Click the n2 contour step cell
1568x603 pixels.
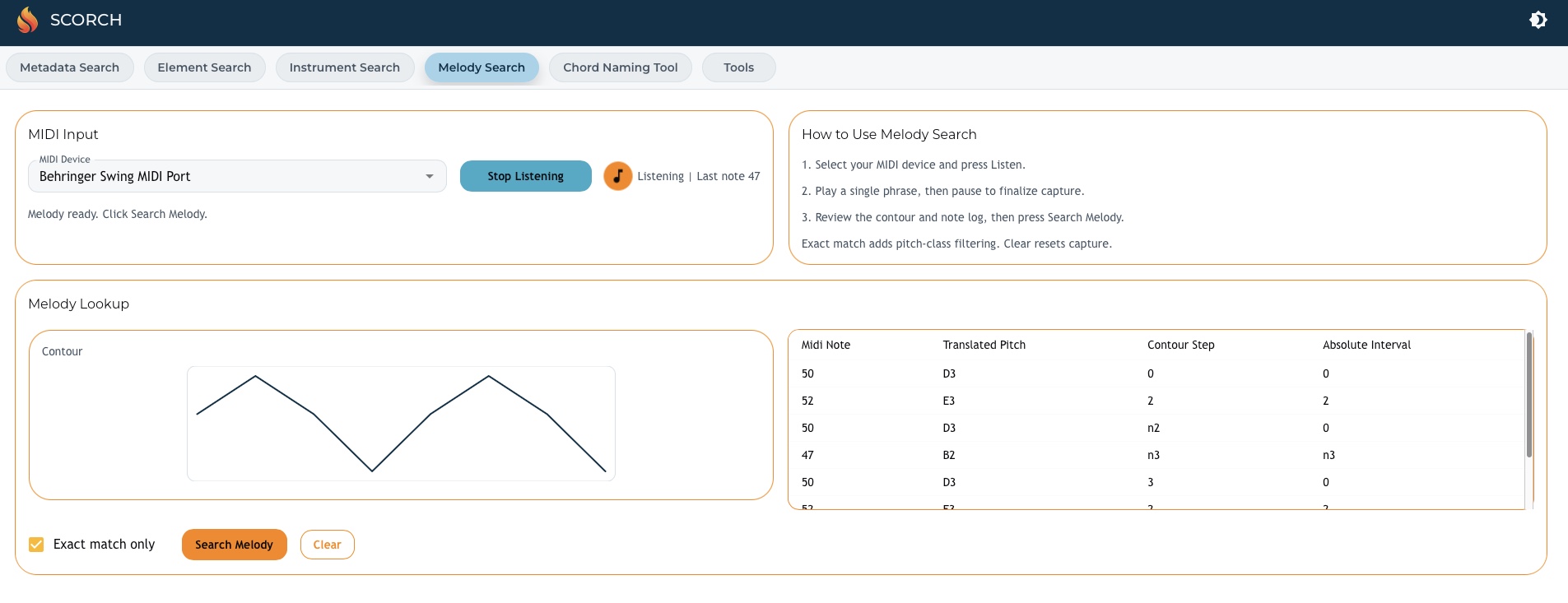[1153, 428]
